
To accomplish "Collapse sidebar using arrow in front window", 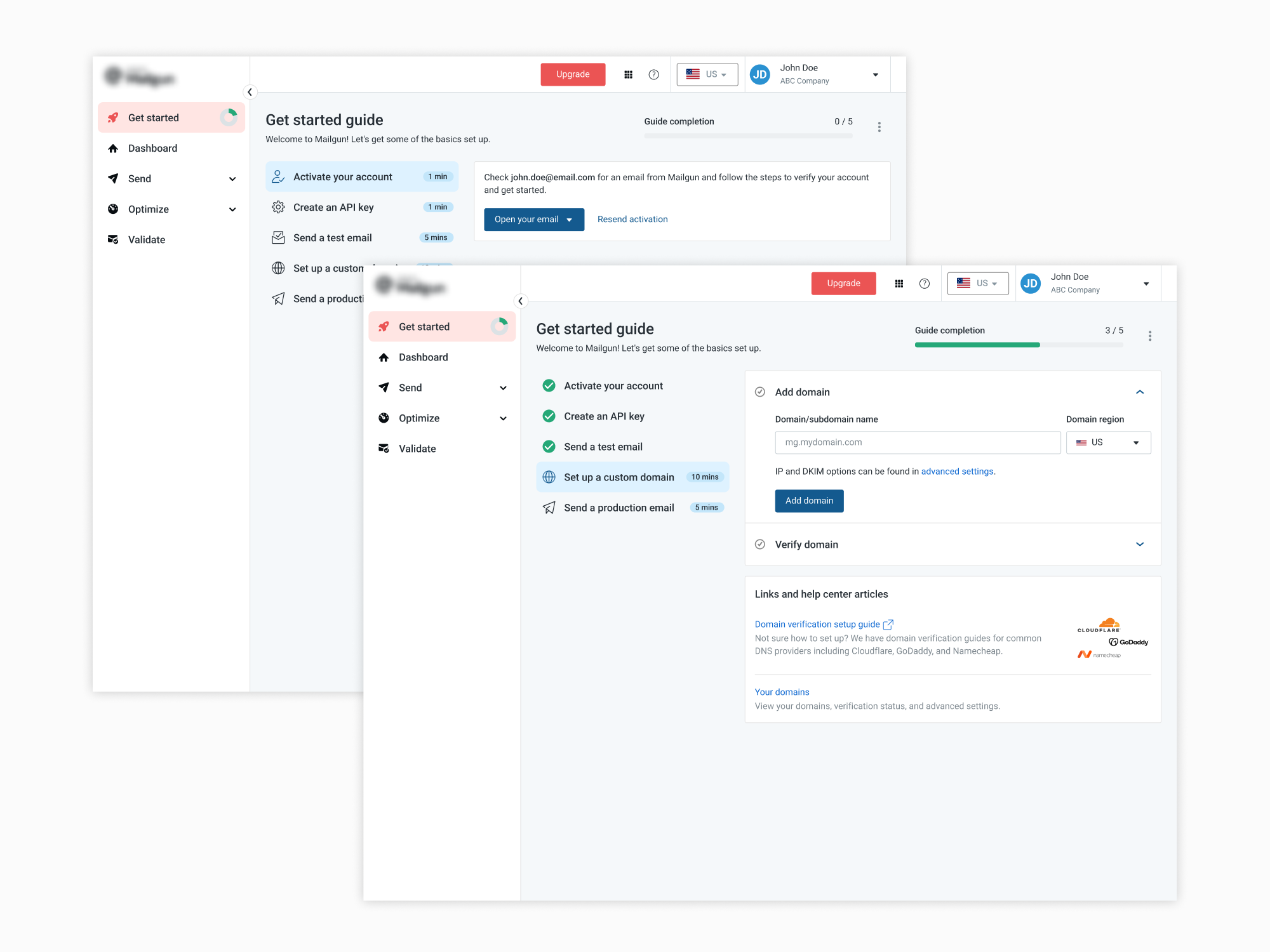I will point(520,301).
